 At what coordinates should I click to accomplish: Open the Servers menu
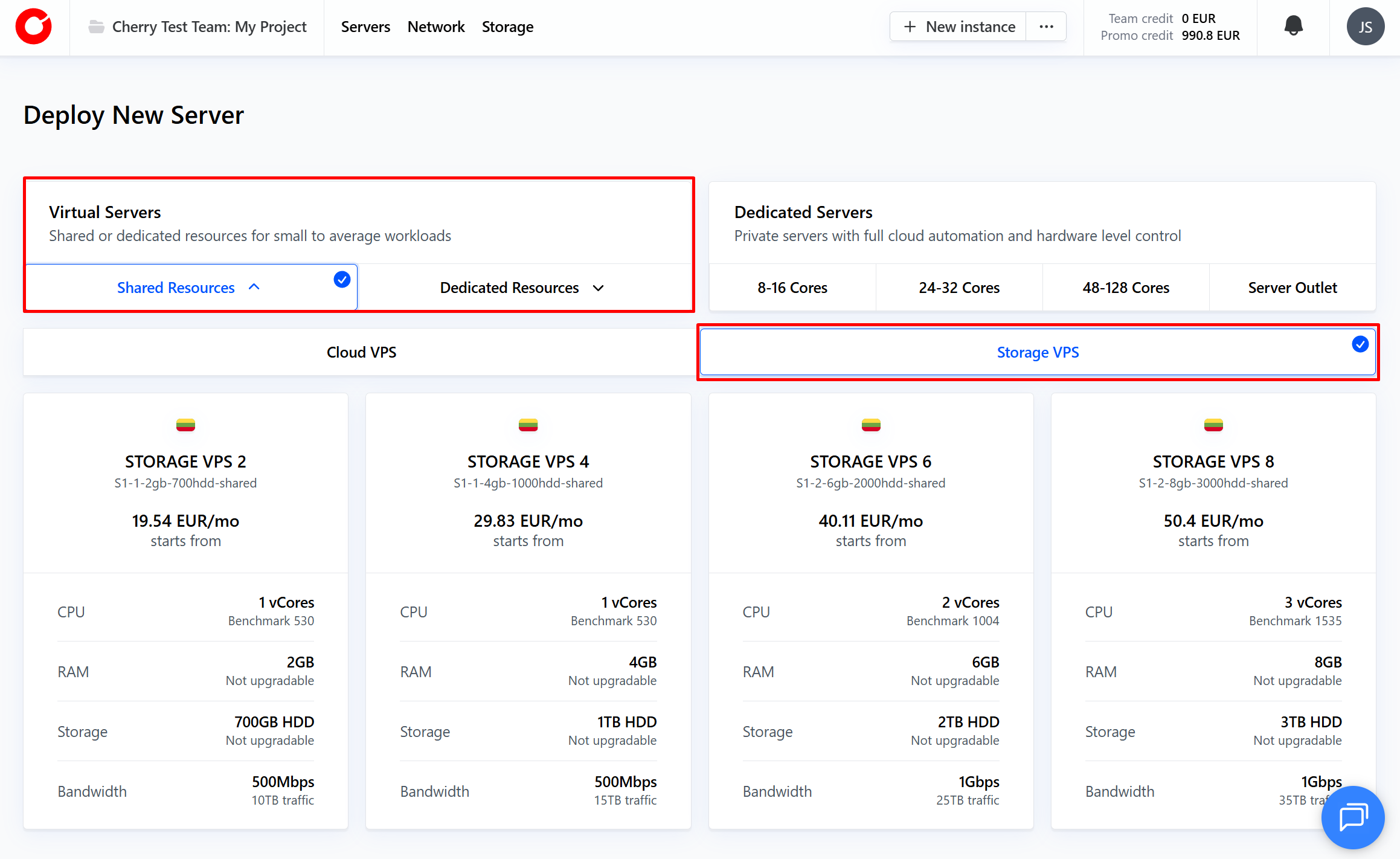365,27
